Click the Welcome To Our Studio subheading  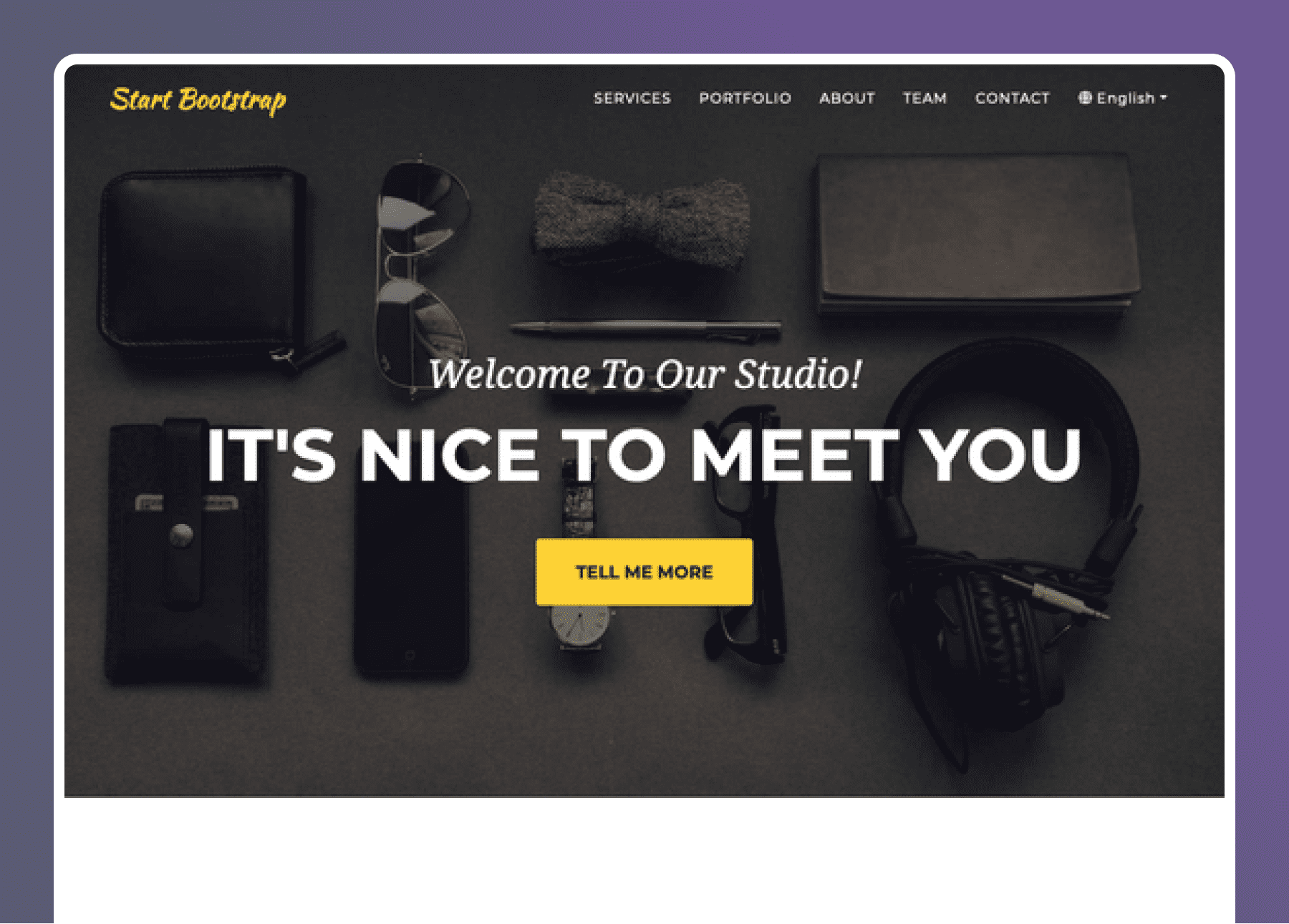(645, 374)
